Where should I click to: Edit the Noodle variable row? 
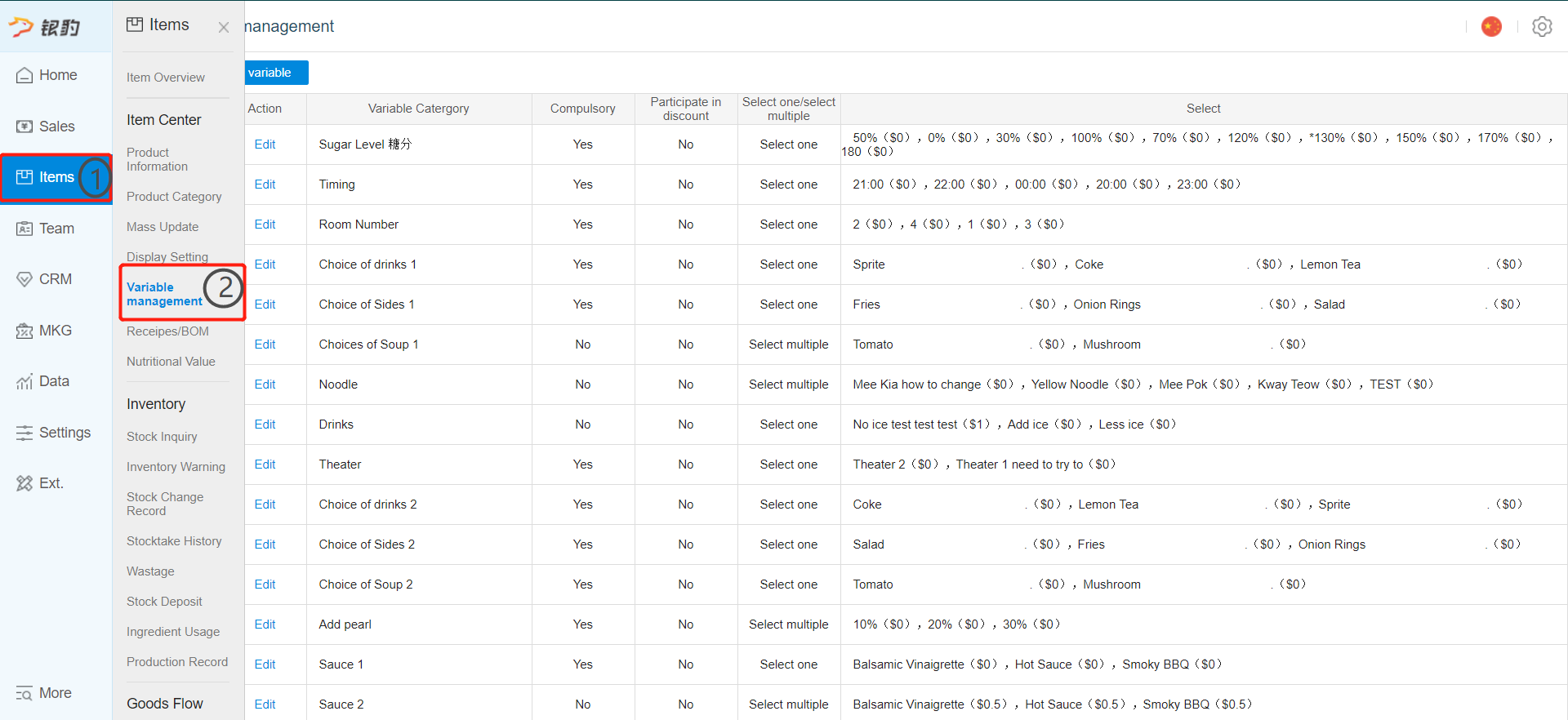pyautogui.click(x=265, y=384)
